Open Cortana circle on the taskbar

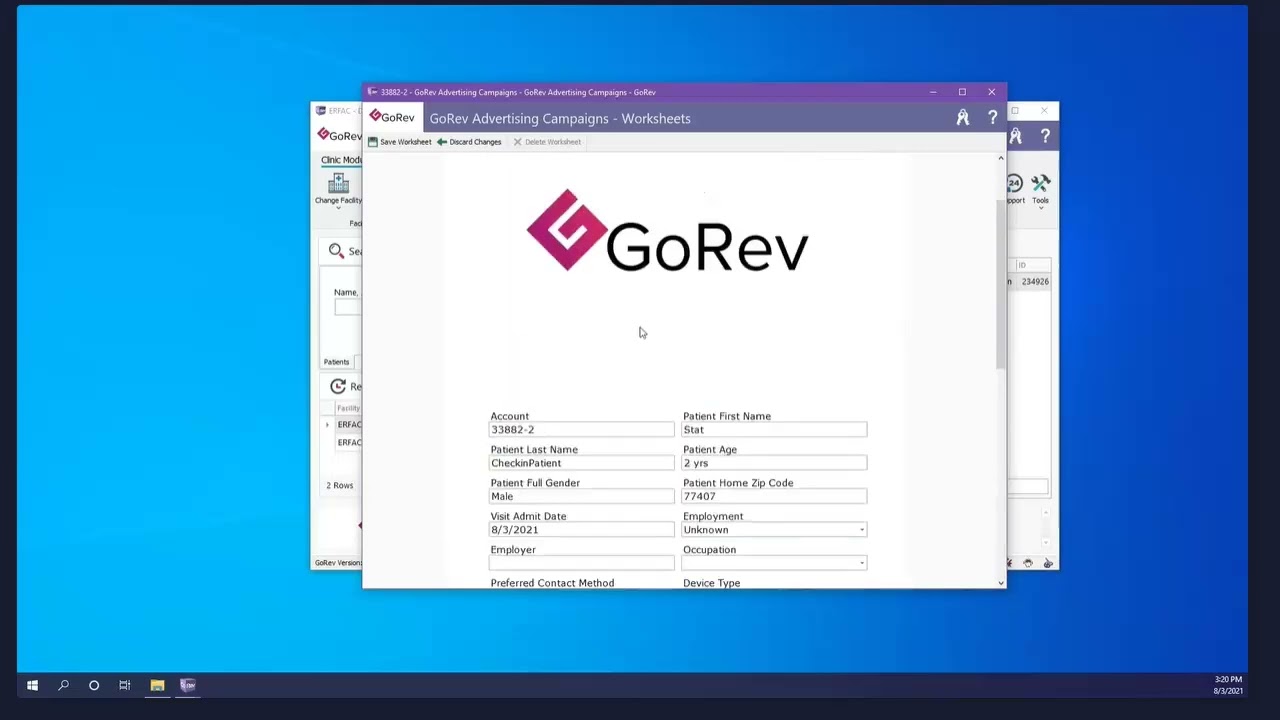pyautogui.click(x=94, y=685)
